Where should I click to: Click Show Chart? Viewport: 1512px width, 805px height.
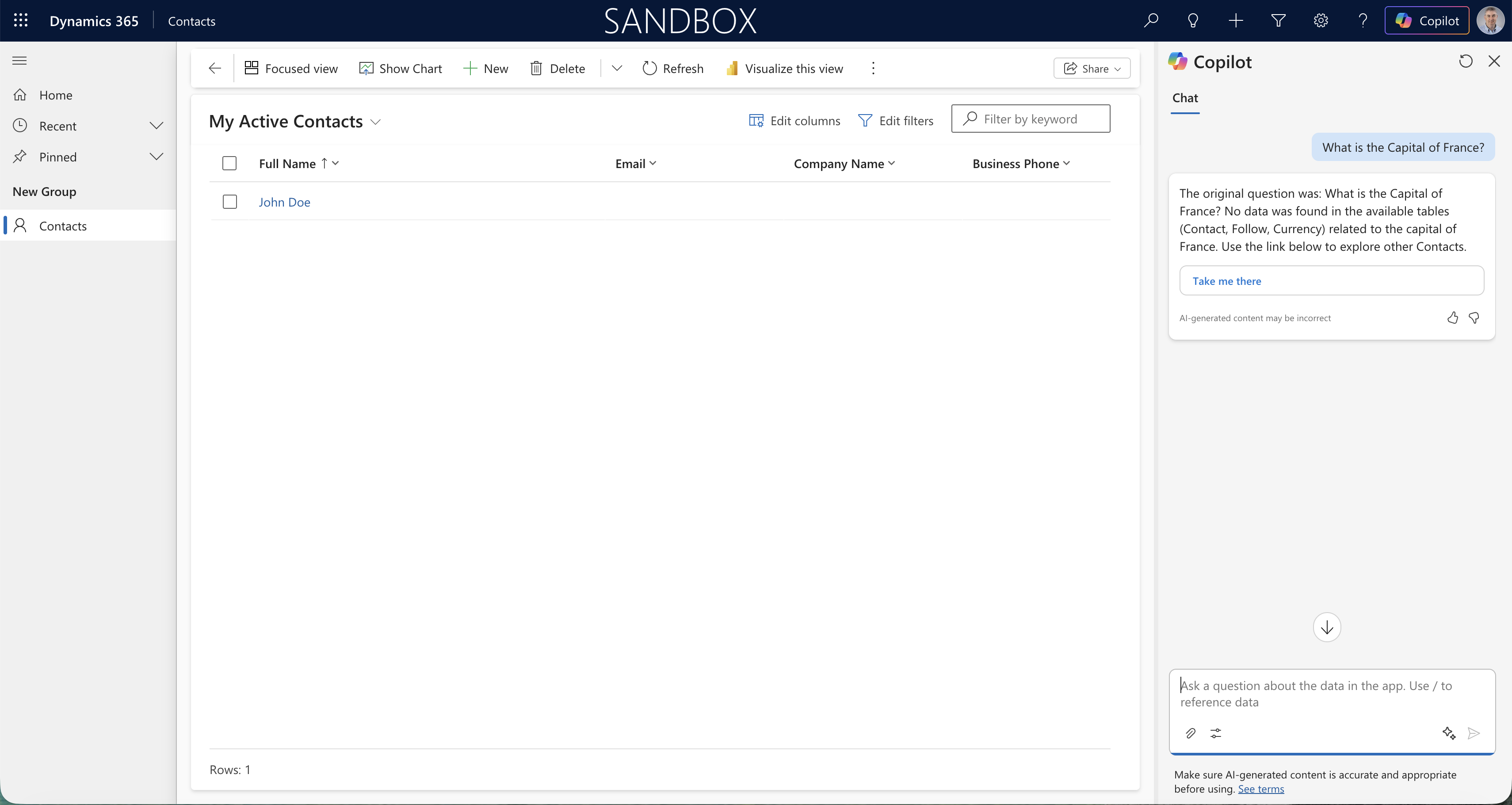(x=401, y=69)
